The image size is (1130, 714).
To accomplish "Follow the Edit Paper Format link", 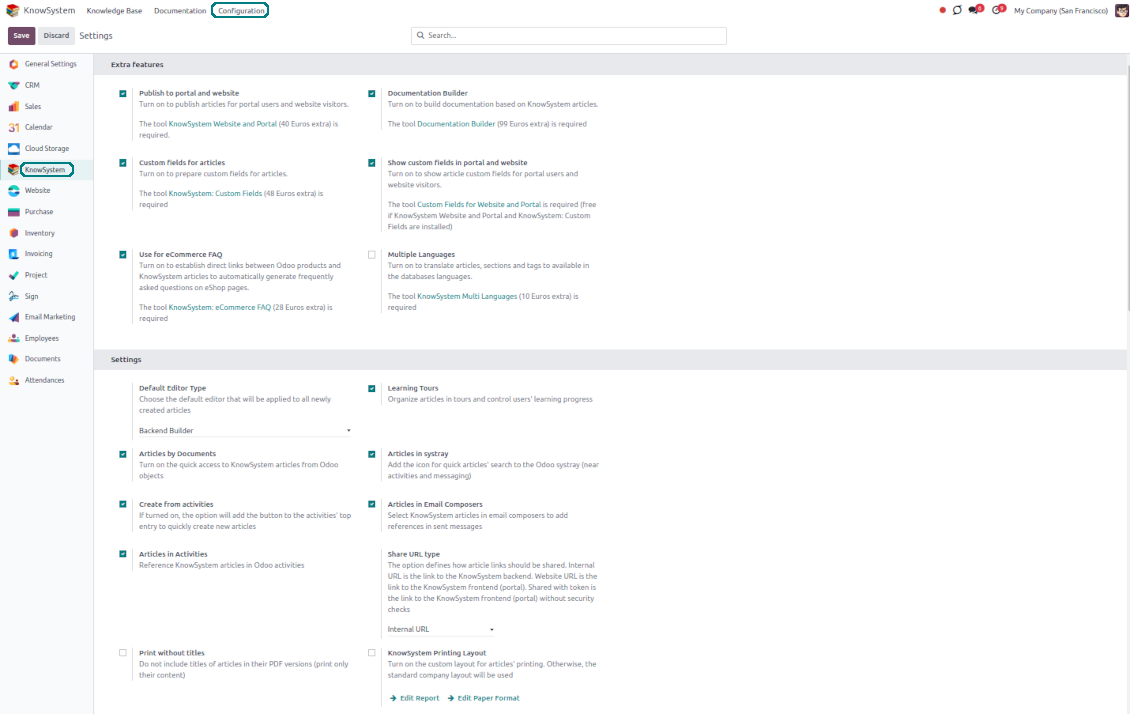I will click(484, 698).
